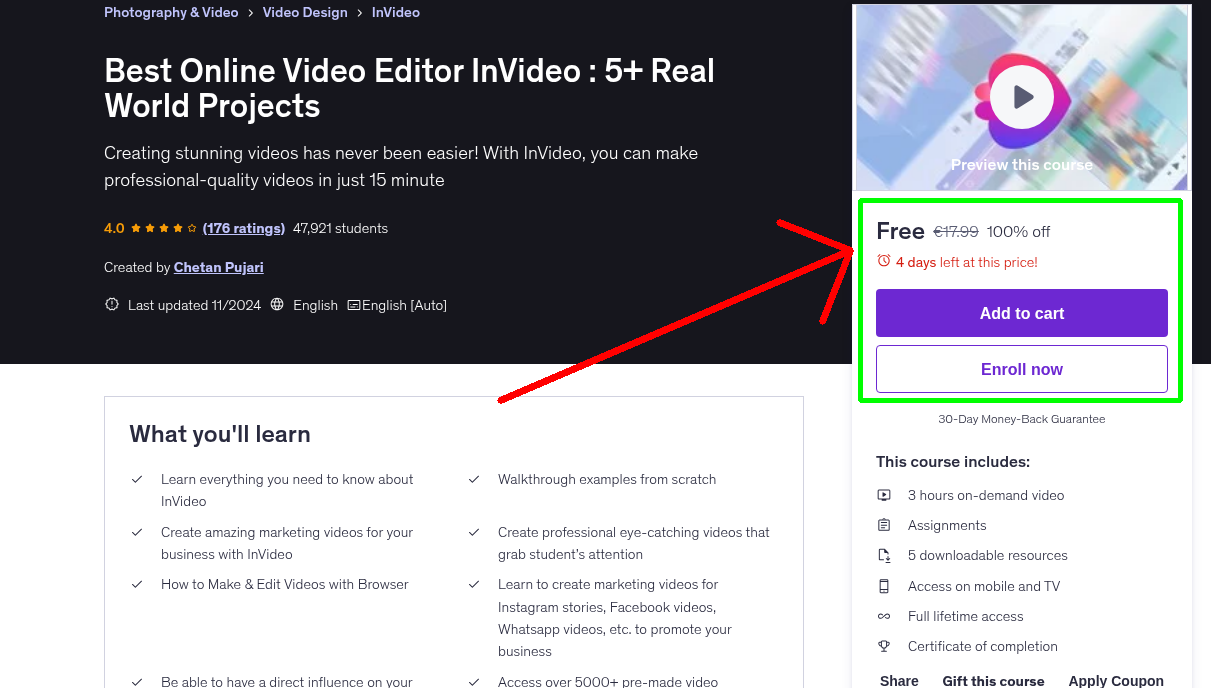Click the Add to cart button

[1021, 313]
